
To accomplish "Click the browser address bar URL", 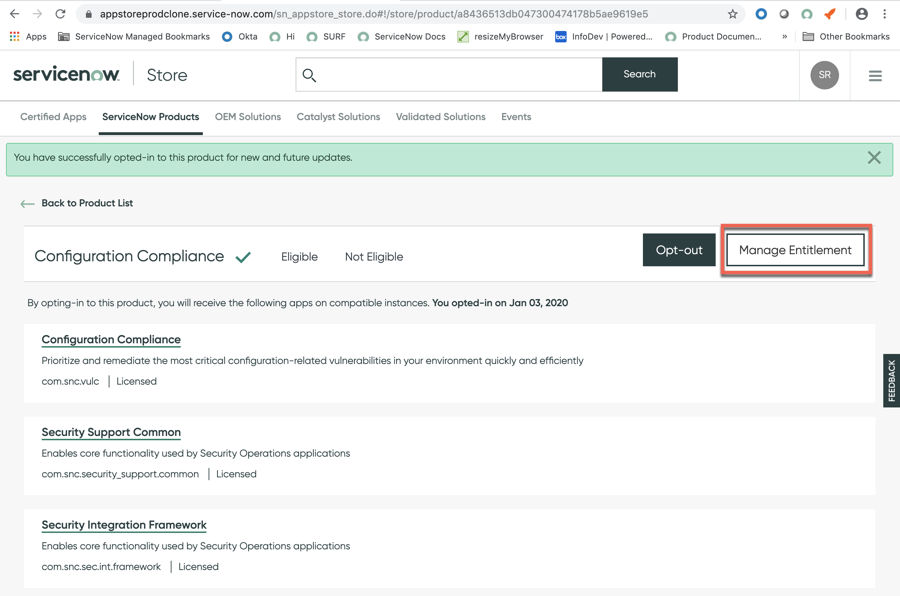I will coord(374,14).
